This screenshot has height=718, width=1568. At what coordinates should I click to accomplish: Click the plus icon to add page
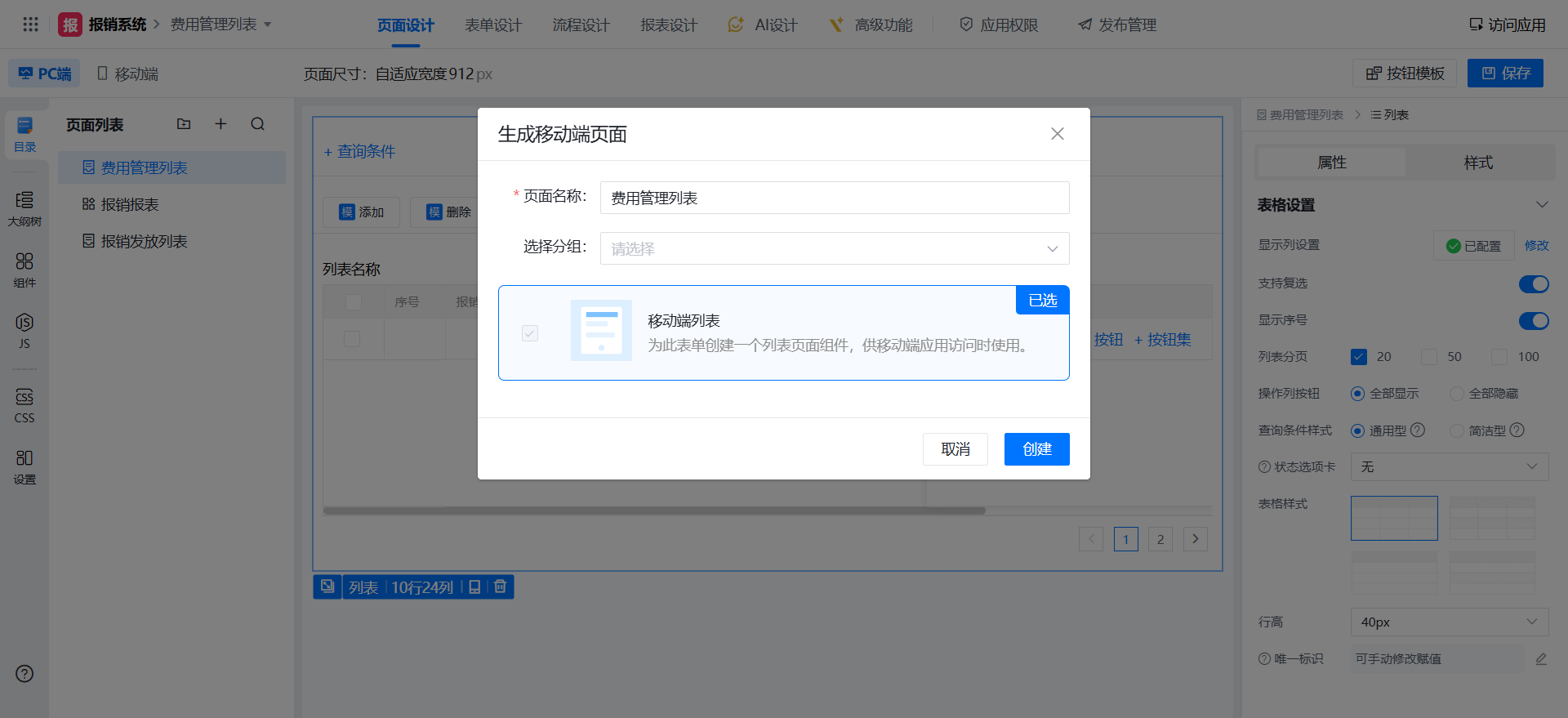(220, 124)
